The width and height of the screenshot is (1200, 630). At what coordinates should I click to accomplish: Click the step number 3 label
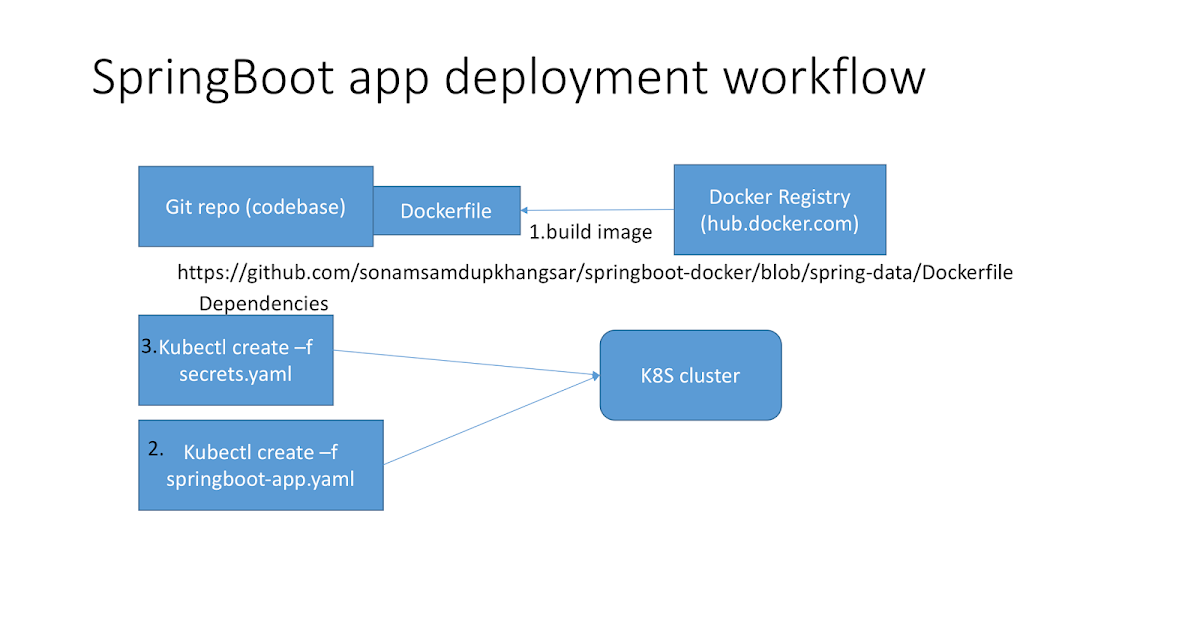tap(147, 346)
